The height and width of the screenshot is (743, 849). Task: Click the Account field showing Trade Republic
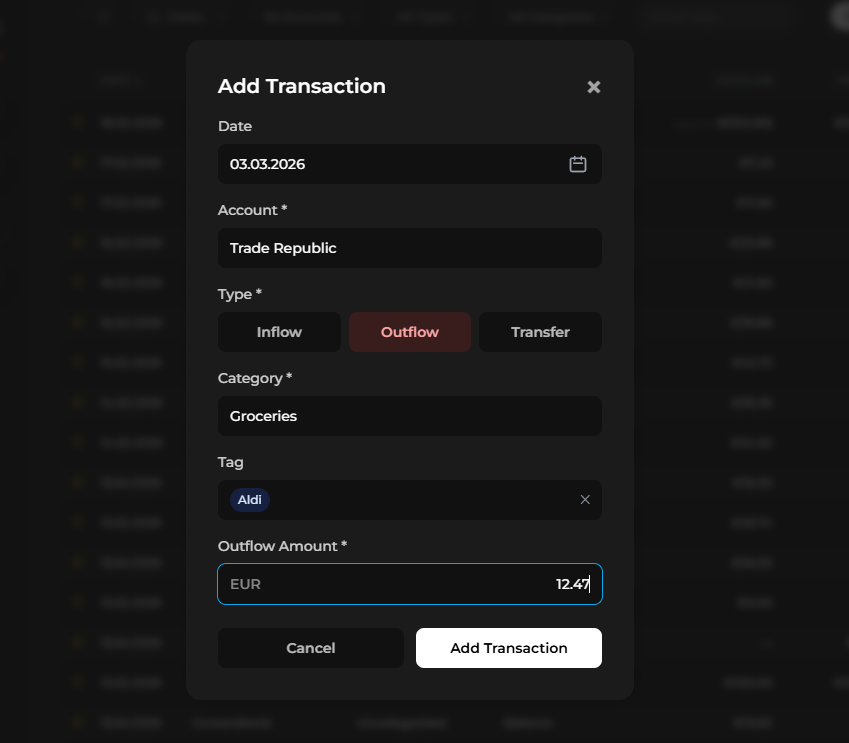click(x=409, y=248)
